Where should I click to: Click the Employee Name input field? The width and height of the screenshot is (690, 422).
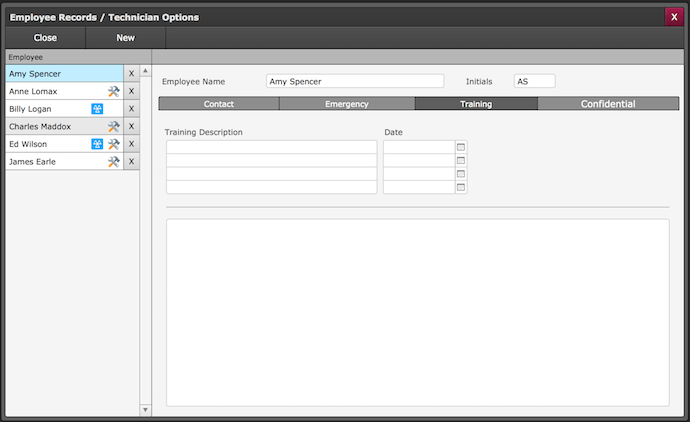355,81
